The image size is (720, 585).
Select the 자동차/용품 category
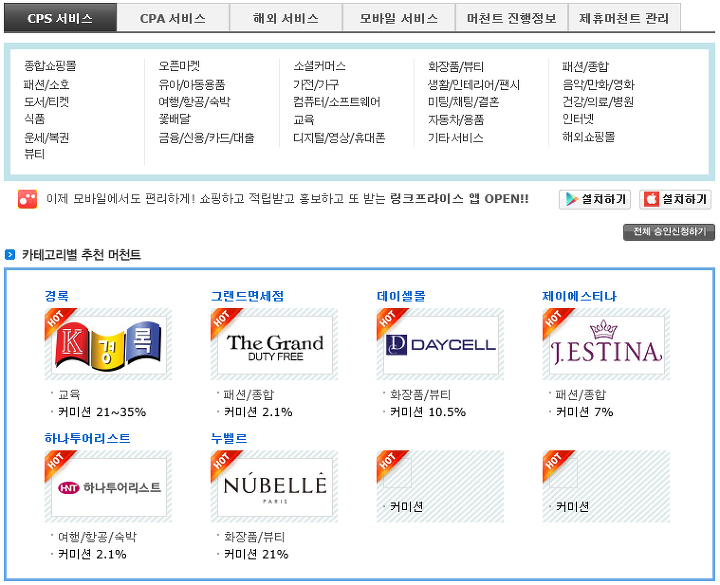[456, 119]
